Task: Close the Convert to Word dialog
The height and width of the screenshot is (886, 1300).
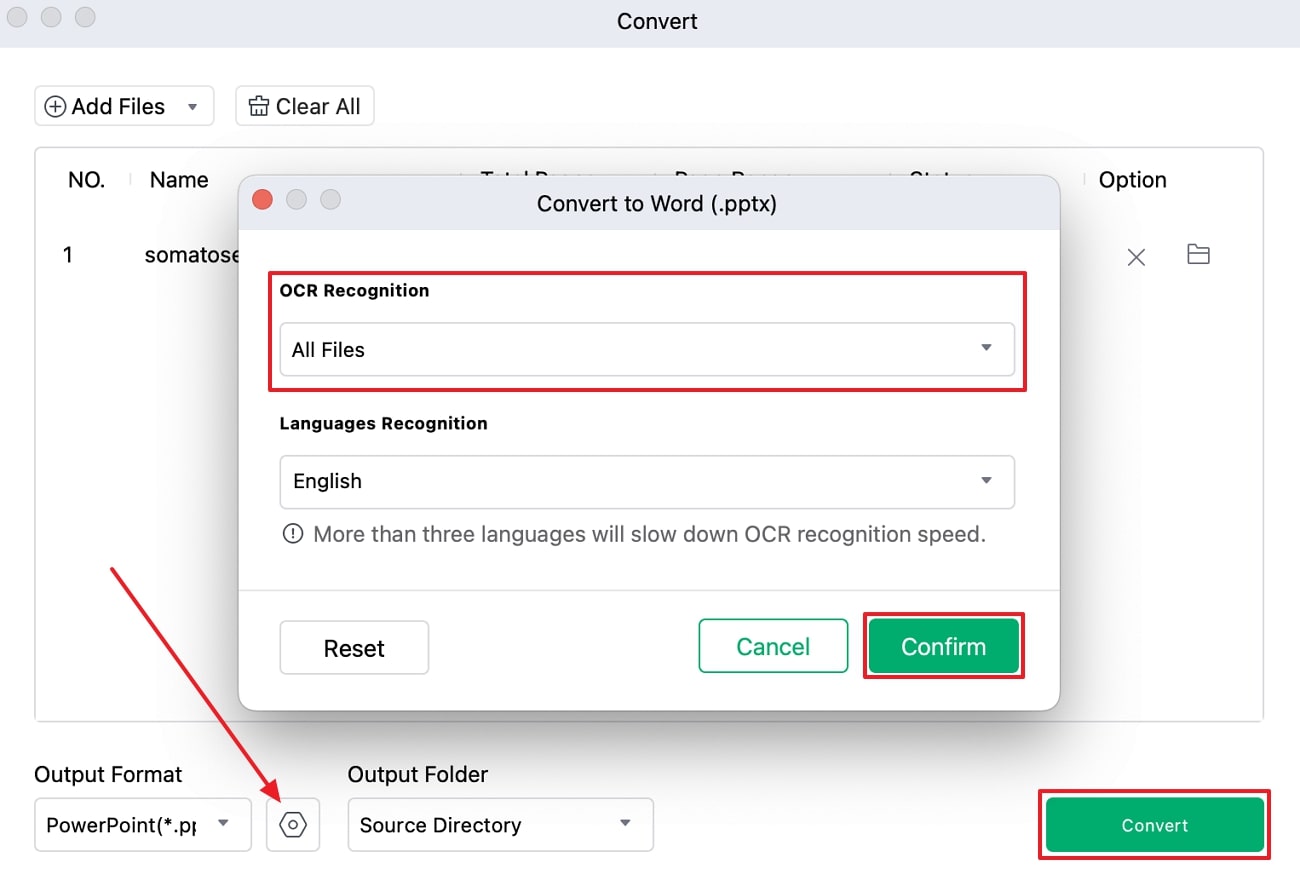Action: [262, 200]
